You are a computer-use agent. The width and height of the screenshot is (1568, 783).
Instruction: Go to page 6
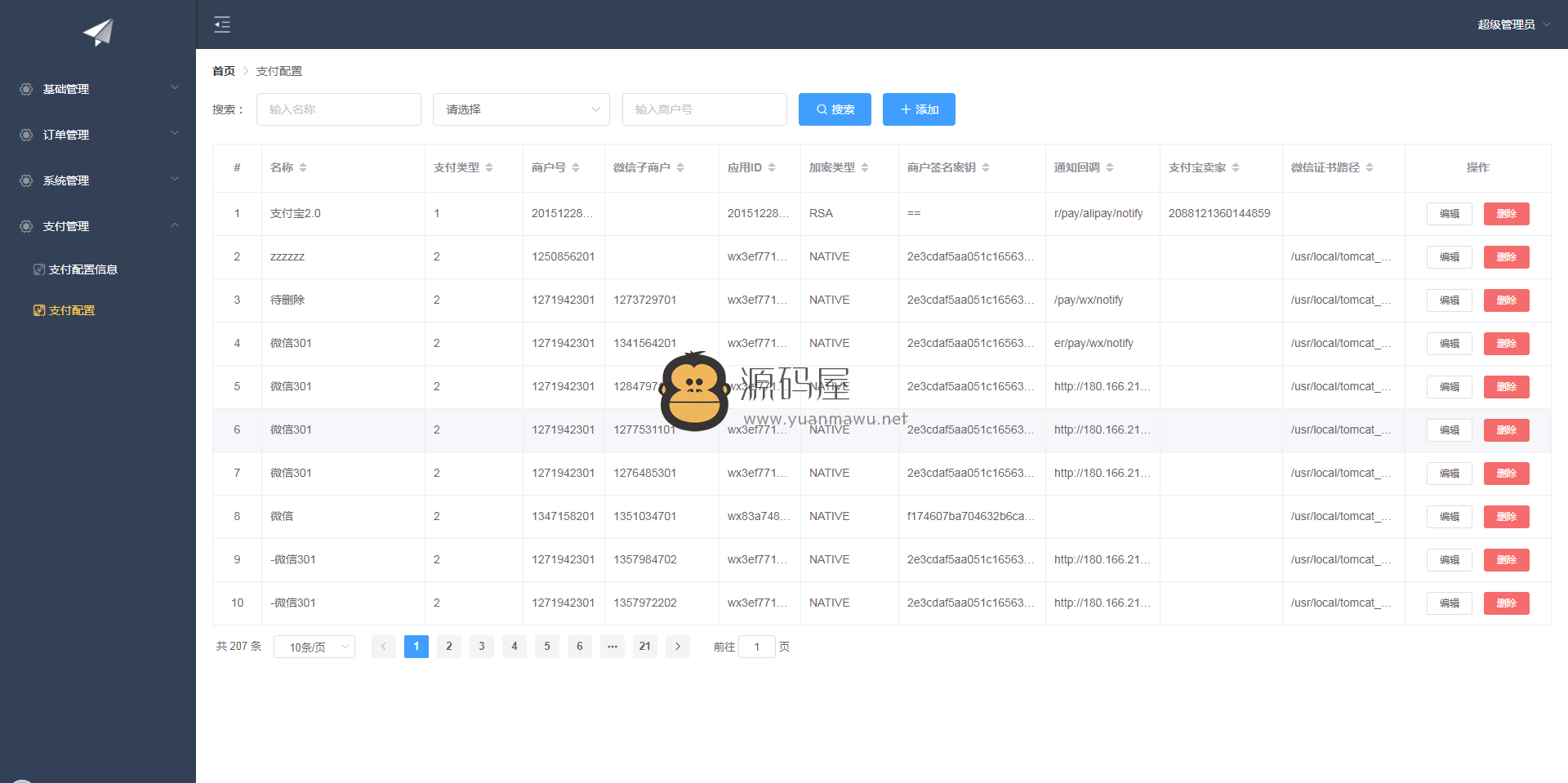click(580, 647)
